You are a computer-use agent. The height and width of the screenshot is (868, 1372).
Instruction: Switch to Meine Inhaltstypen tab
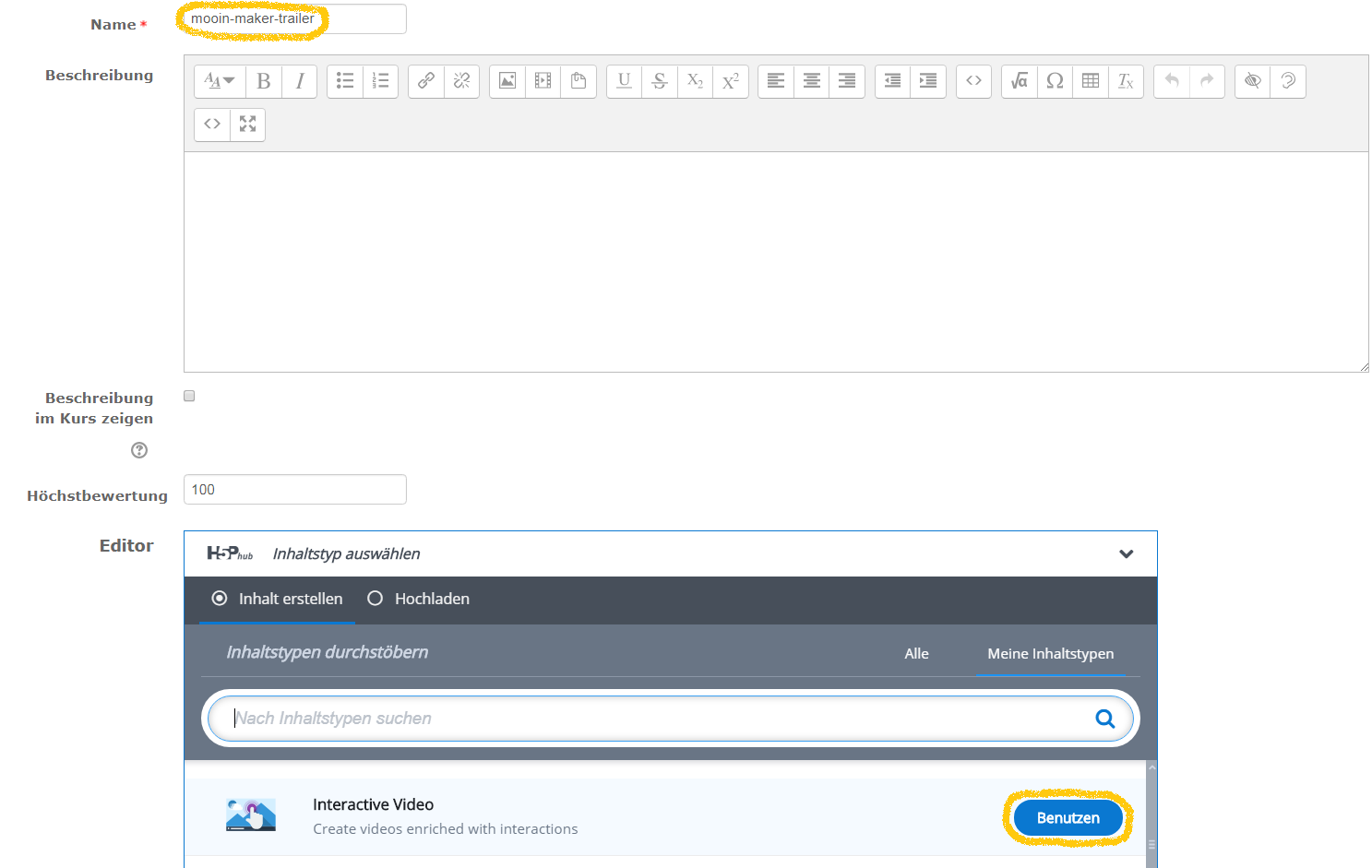(x=1050, y=653)
